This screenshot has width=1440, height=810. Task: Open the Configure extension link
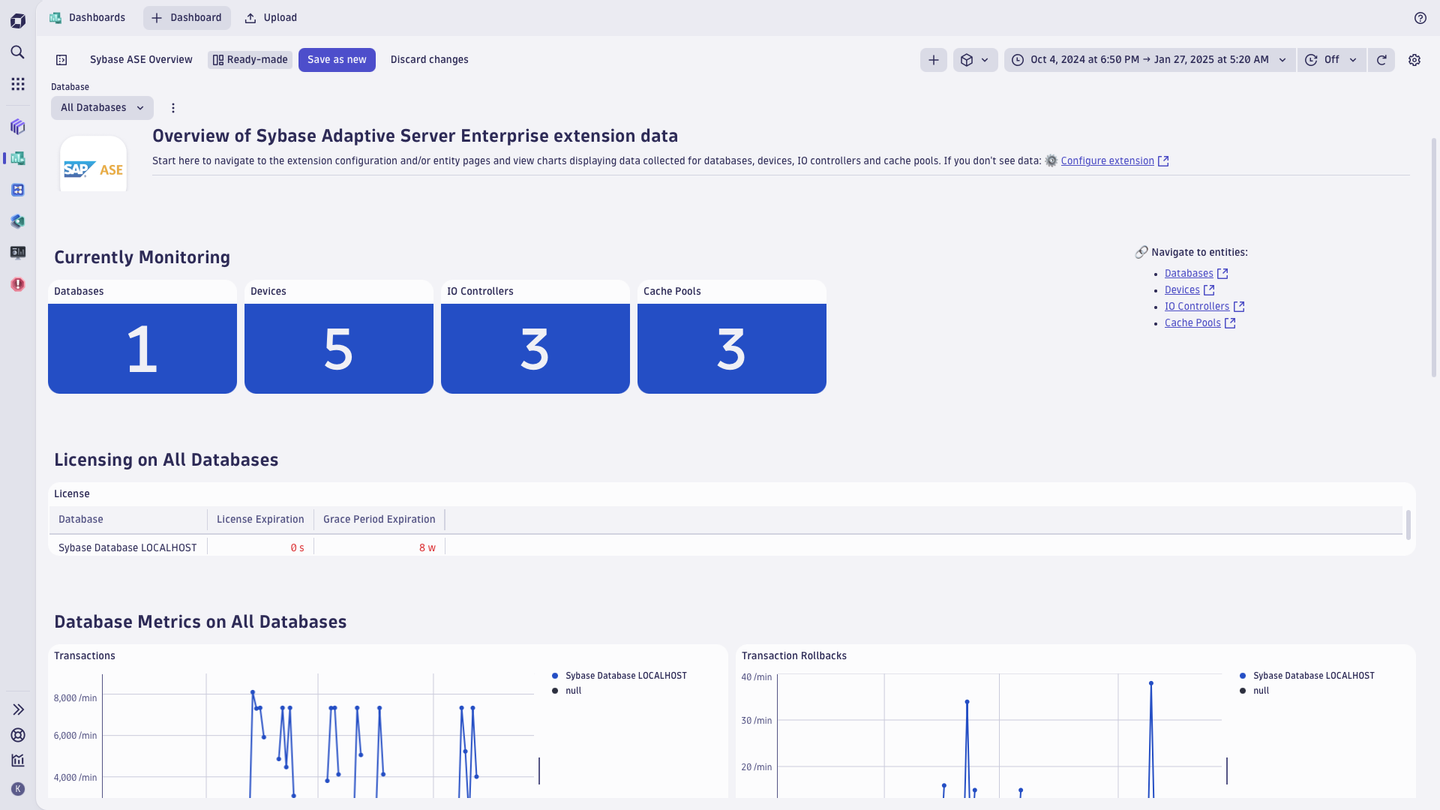coord(1107,160)
